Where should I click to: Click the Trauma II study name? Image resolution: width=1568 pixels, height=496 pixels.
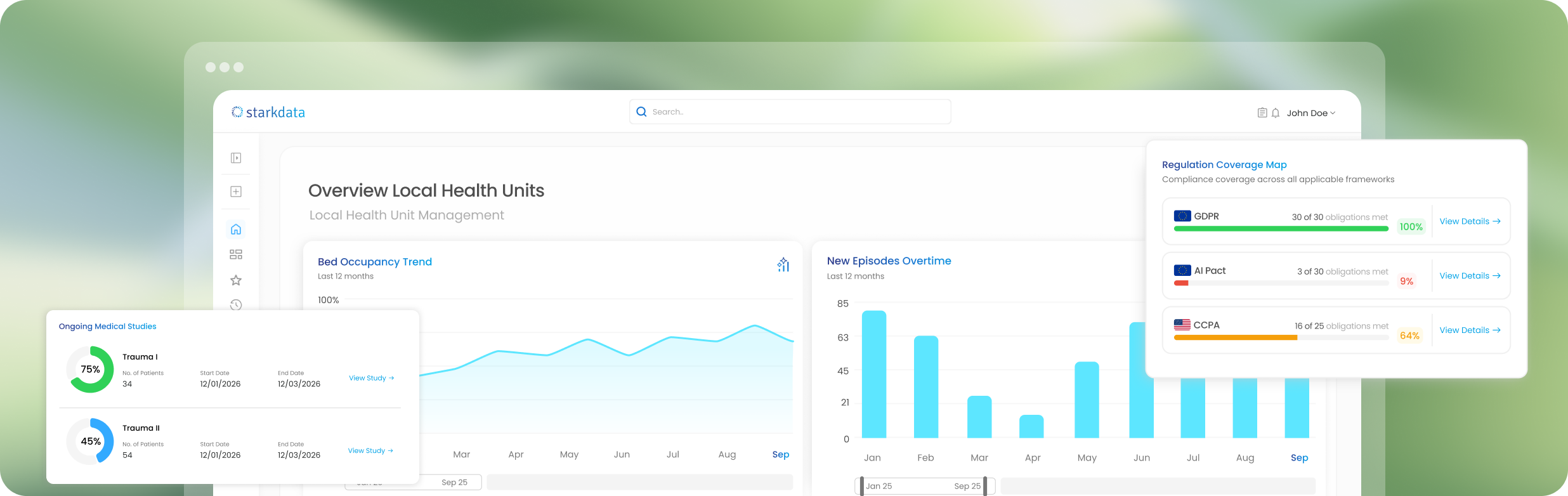[x=141, y=428]
